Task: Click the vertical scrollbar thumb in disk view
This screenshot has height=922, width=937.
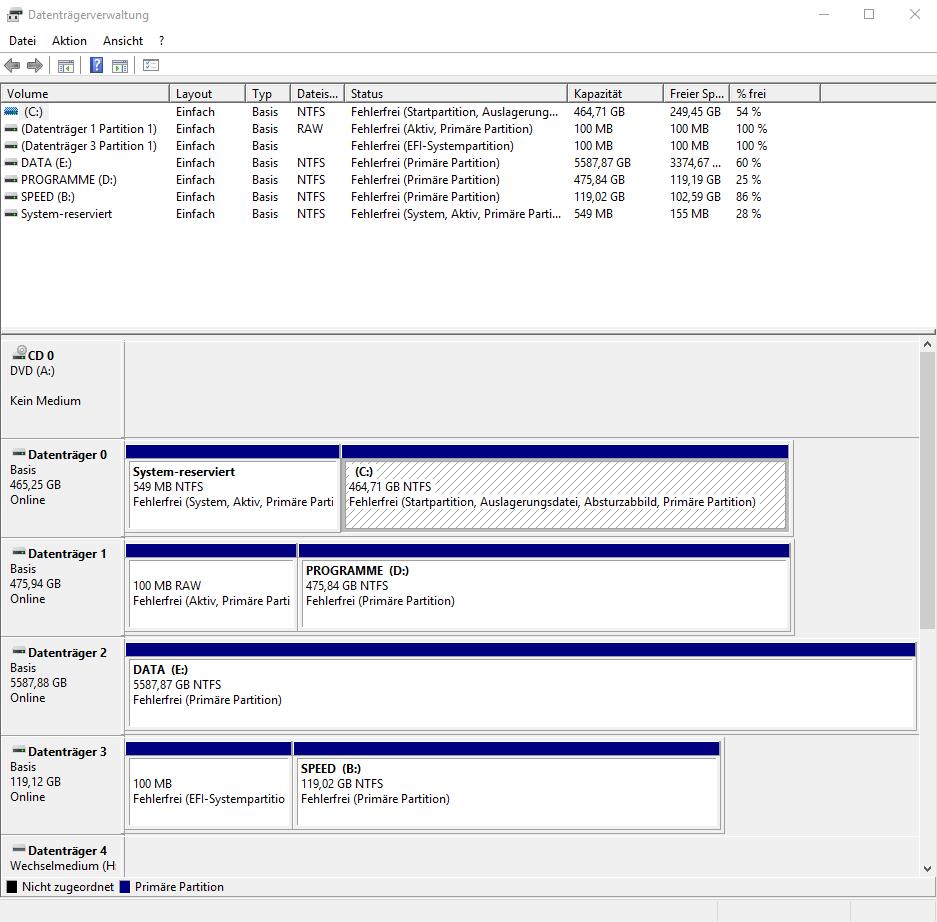Action: (x=927, y=490)
